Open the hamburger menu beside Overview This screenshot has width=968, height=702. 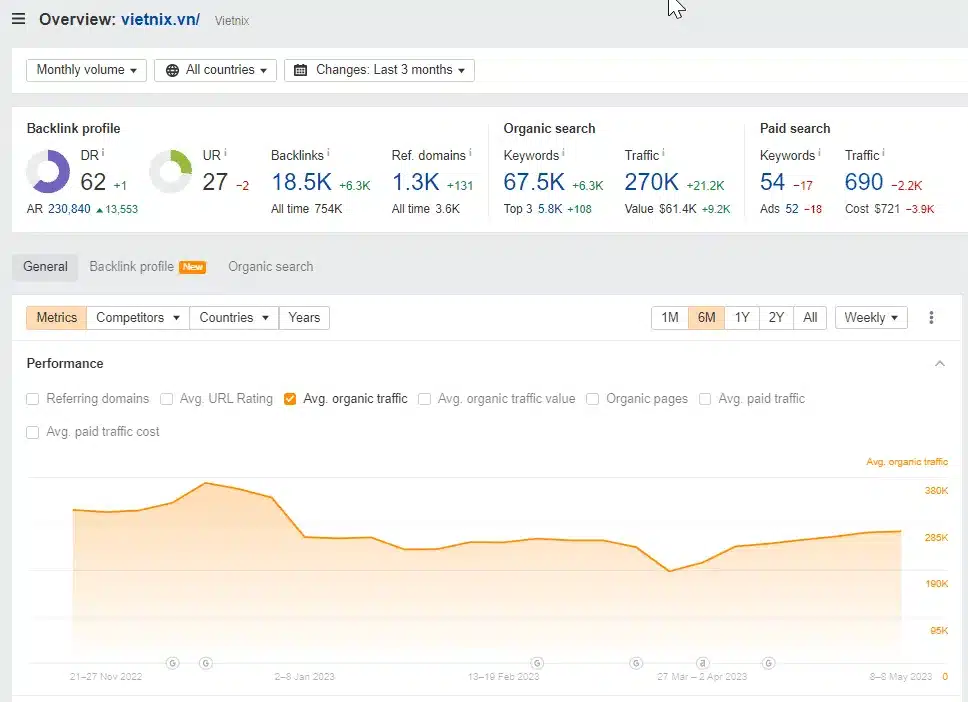click(x=18, y=19)
